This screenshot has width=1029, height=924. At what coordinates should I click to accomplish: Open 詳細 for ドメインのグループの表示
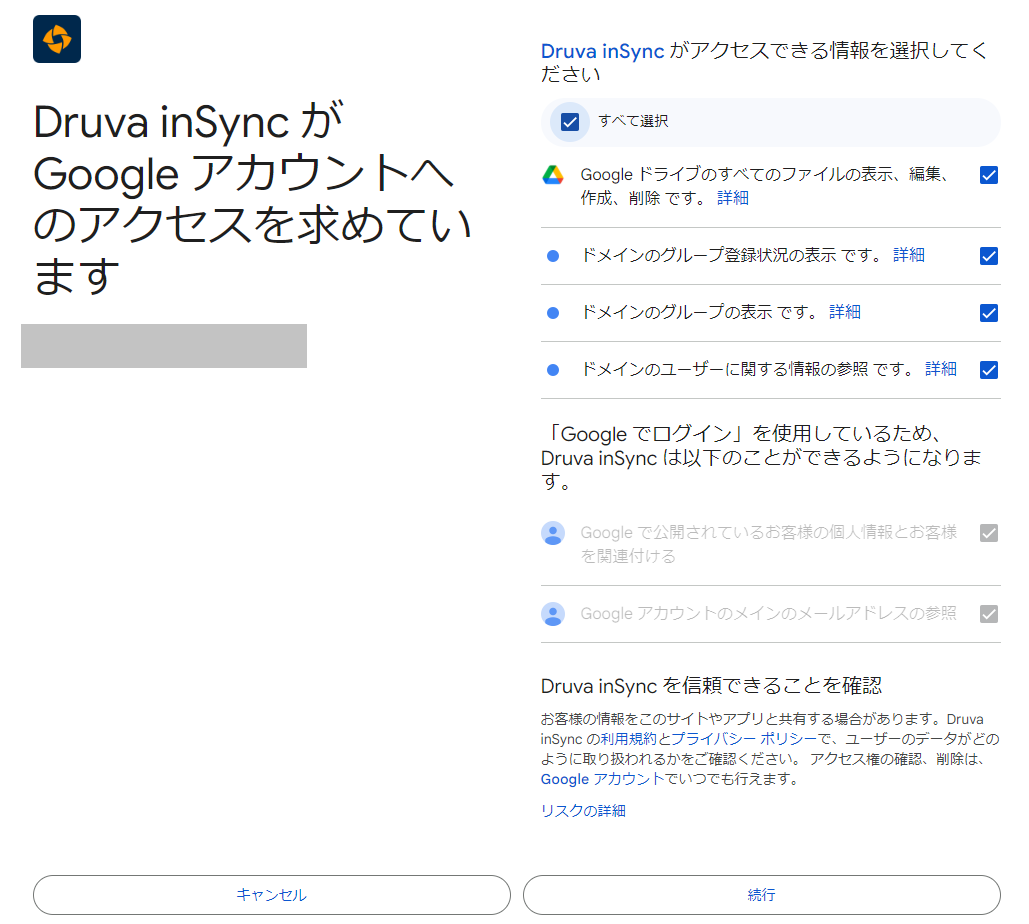845,312
